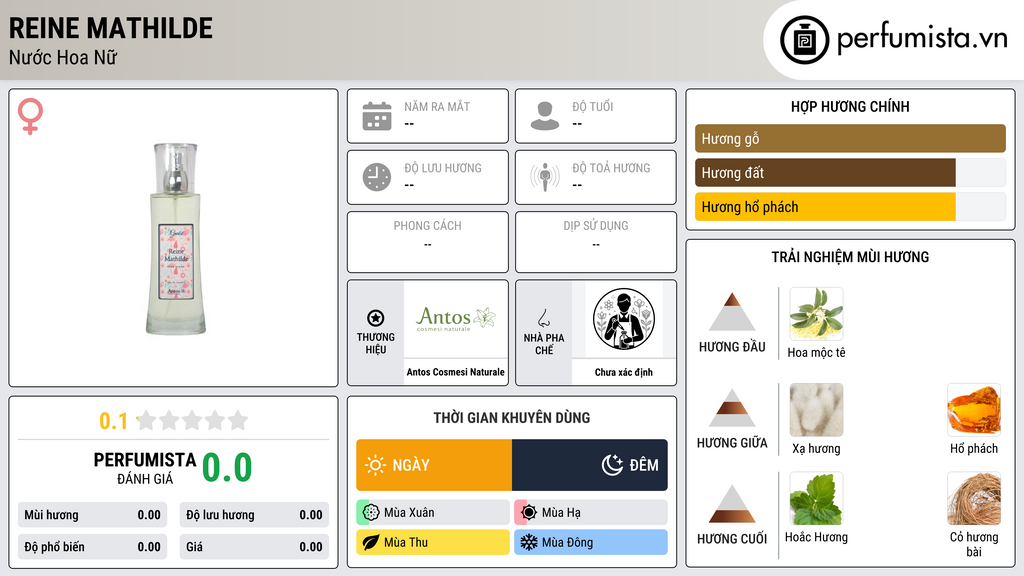Click the star badge icon above Thương hiệu
The height and width of the screenshot is (576, 1024).
[376, 318]
